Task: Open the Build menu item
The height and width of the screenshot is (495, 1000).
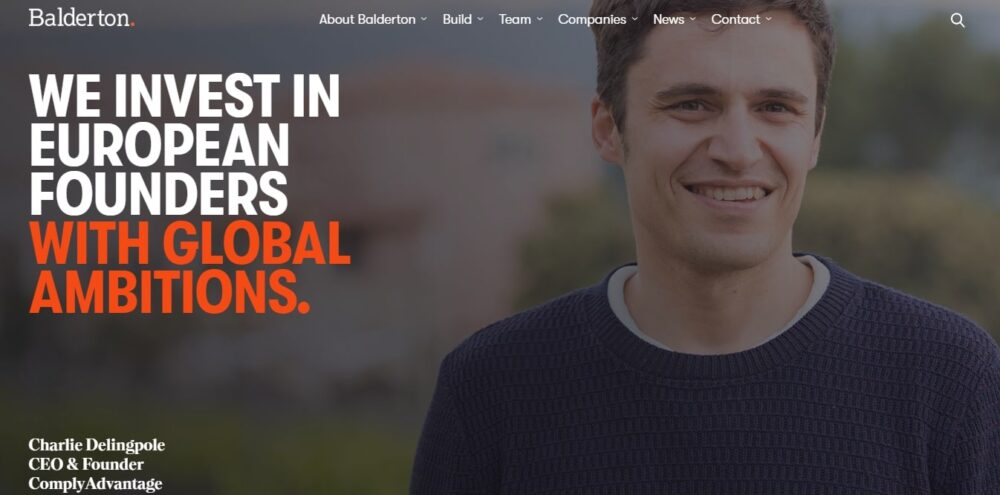Action: [x=457, y=19]
